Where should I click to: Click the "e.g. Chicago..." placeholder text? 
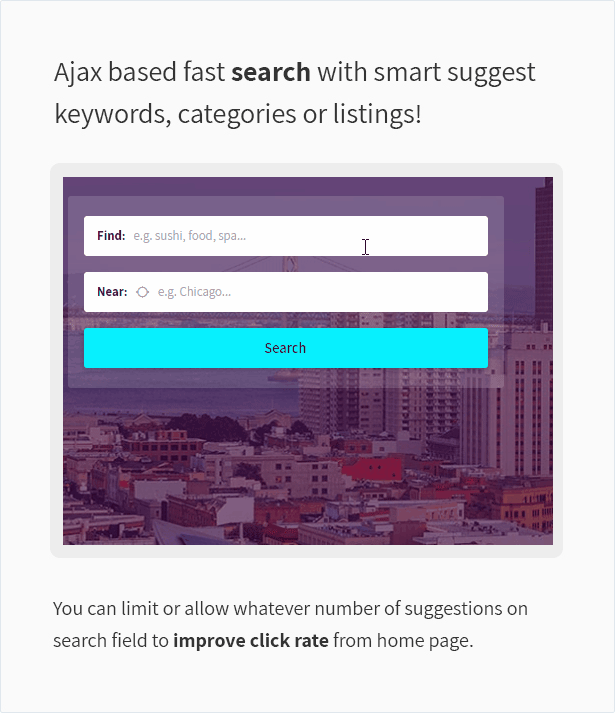pyautogui.click(x=194, y=292)
